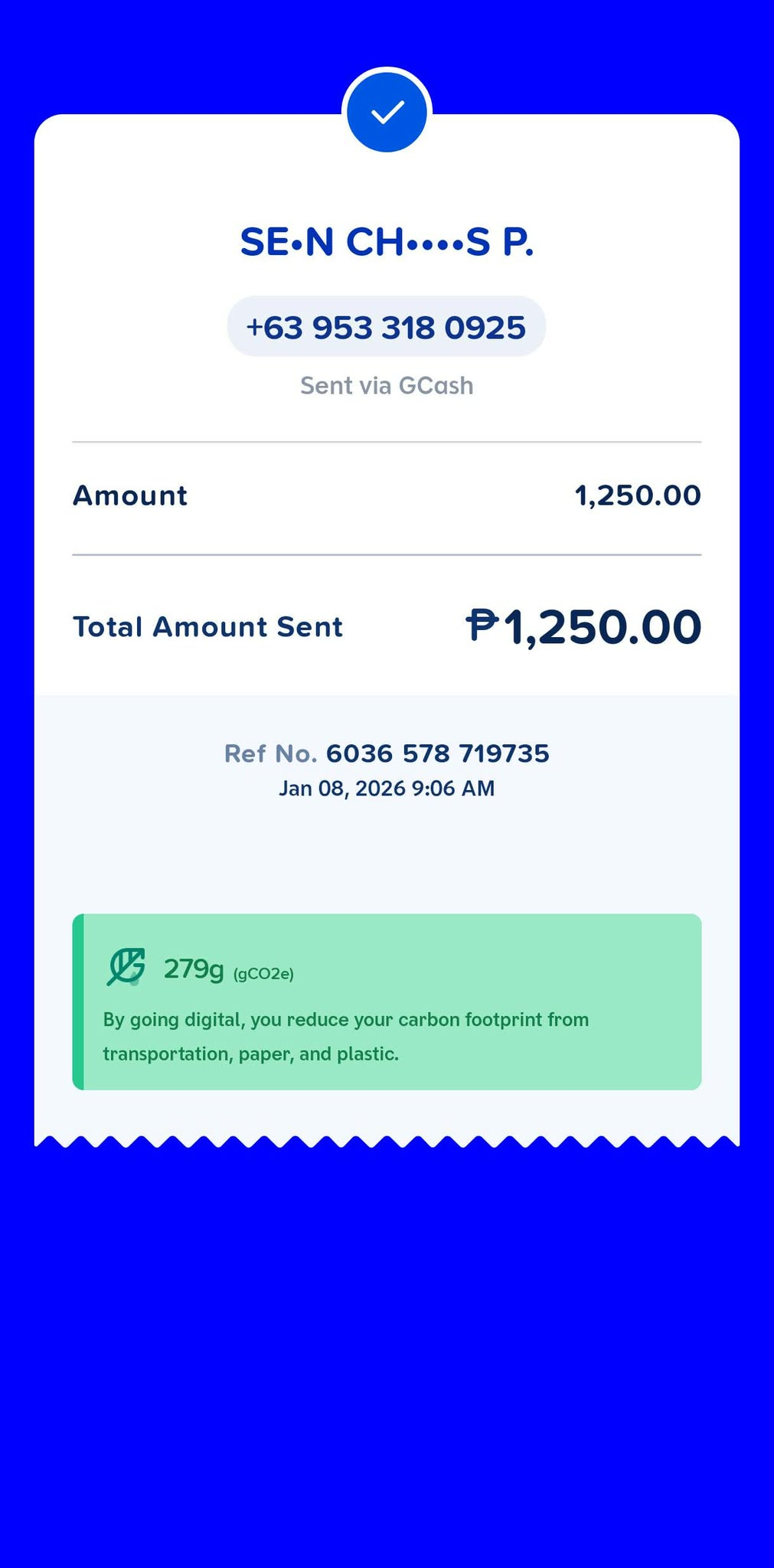The width and height of the screenshot is (774, 1568).
Task: Click the phone number +63 953 318 0925
Action: pos(386,327)
